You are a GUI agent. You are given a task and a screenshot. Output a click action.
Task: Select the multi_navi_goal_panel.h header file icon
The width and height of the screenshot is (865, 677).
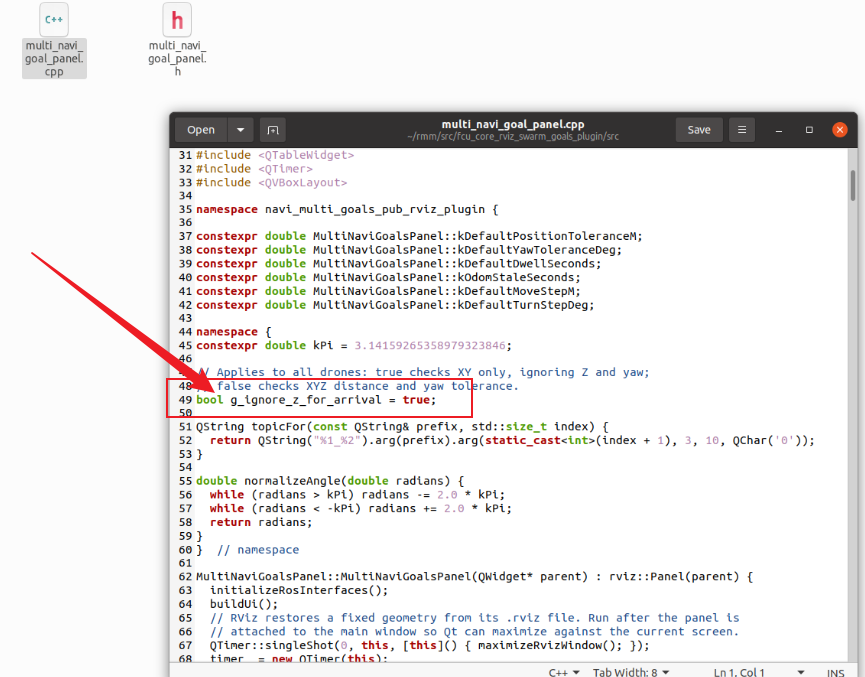tap(177, 40)
